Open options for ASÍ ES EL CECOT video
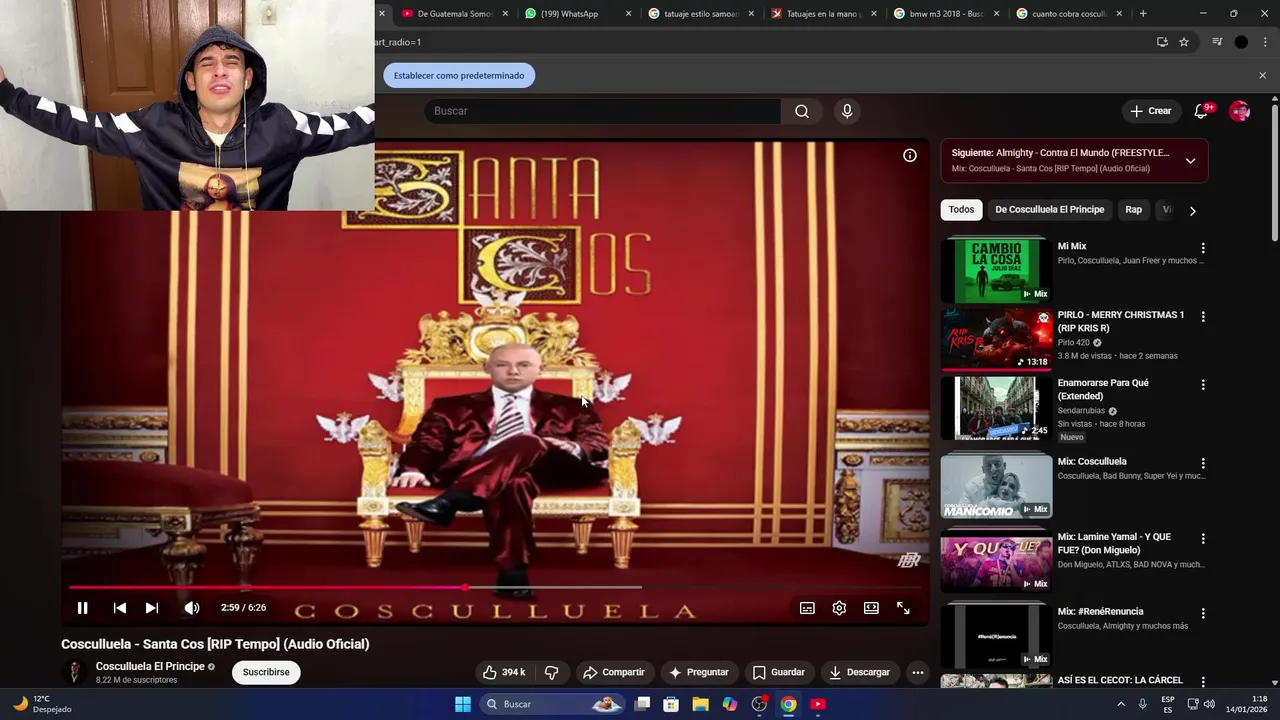 [1203, 682]
